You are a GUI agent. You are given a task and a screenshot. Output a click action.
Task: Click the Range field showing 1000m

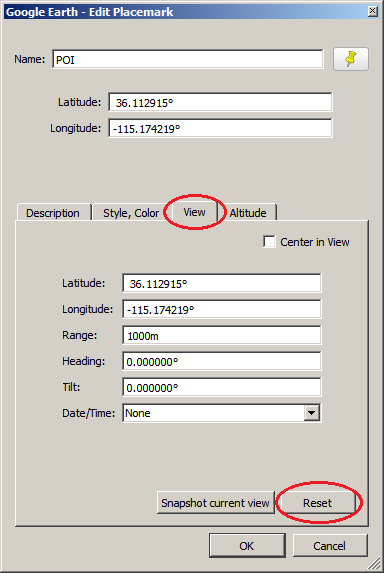222,335
